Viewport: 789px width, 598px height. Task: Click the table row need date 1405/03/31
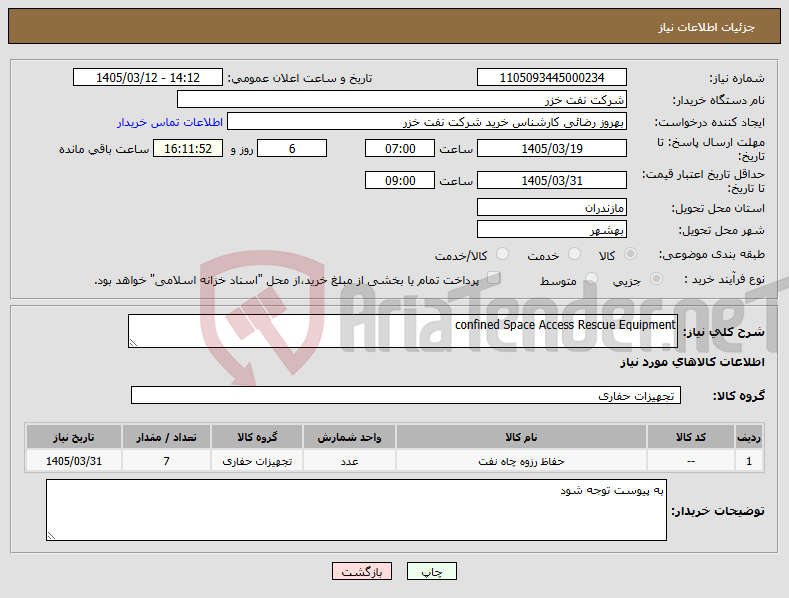point(74,461)
